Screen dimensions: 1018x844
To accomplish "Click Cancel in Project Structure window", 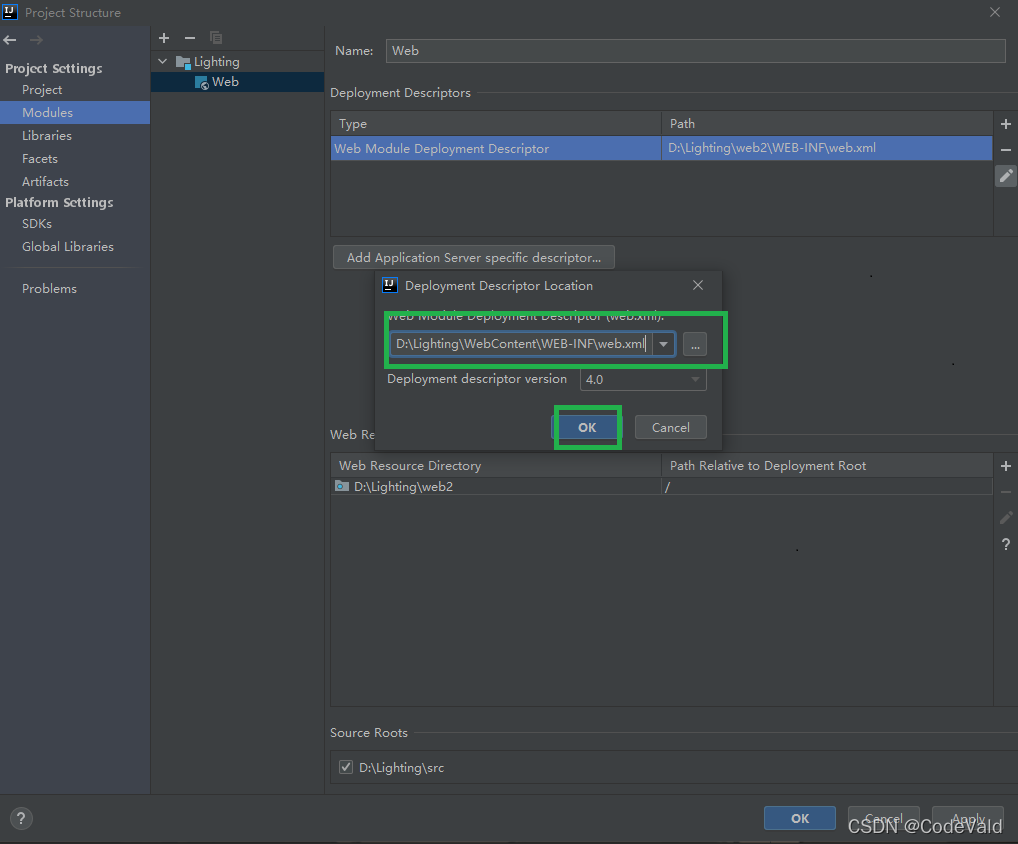I will coord(884,819).
